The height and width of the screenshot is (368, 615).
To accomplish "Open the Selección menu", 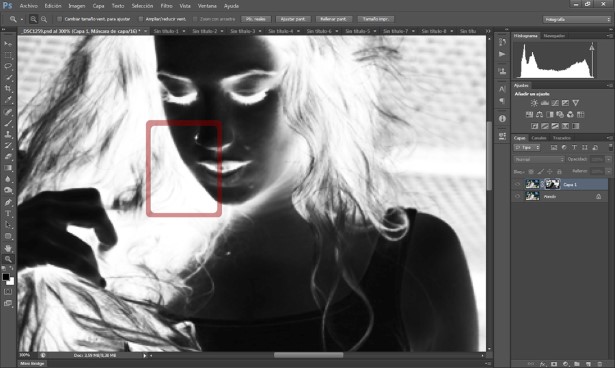I will pyautogui.click(x=142, y=6).
